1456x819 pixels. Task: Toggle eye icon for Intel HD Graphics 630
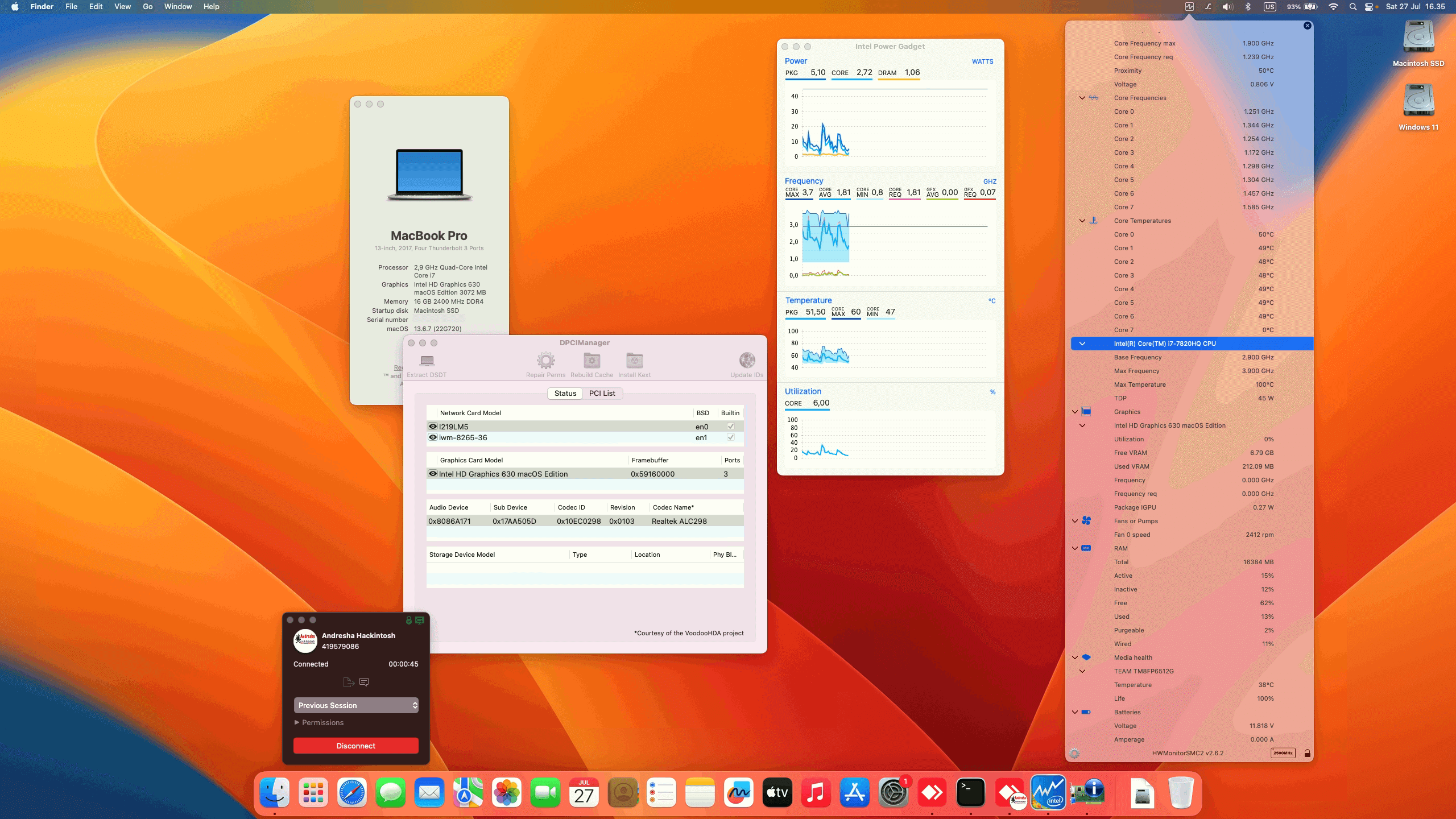(x=433, y=474)
